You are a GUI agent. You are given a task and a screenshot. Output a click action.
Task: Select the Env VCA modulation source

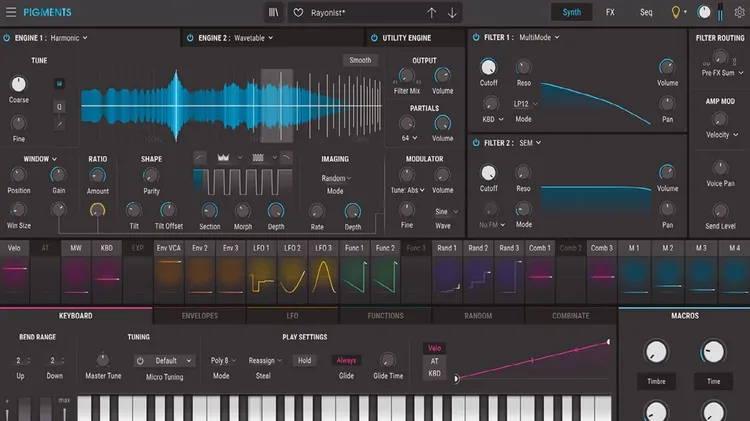(x=168, y=270)
